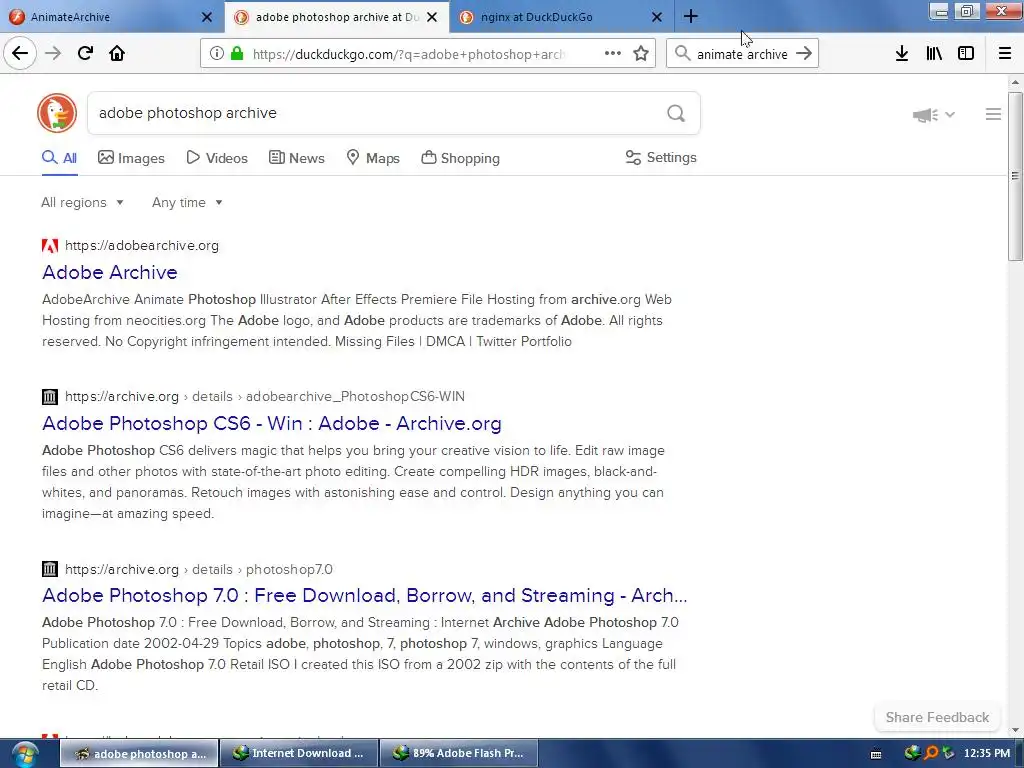This screenshot has width=1024, height=768.
Task: Click the Share Feedback button
Action: pos(937,717)
